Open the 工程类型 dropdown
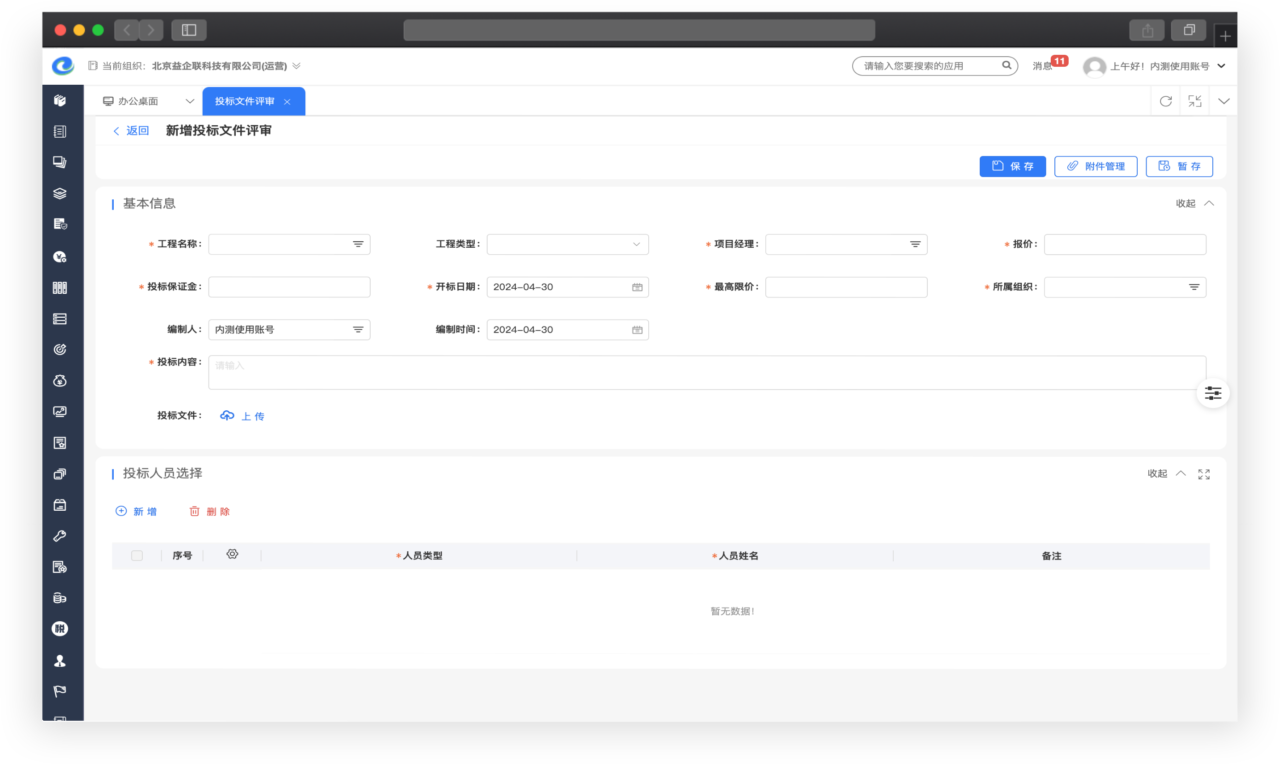Image resolution: width=1280 pixels, height=764 pixels. (568, 244)
